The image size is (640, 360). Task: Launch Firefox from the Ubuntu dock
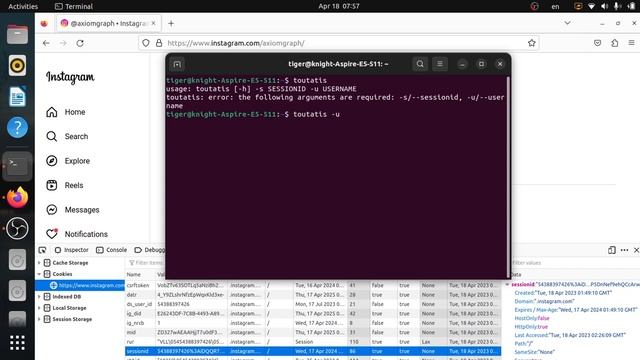pyautogui.click(x=17, y=198)
